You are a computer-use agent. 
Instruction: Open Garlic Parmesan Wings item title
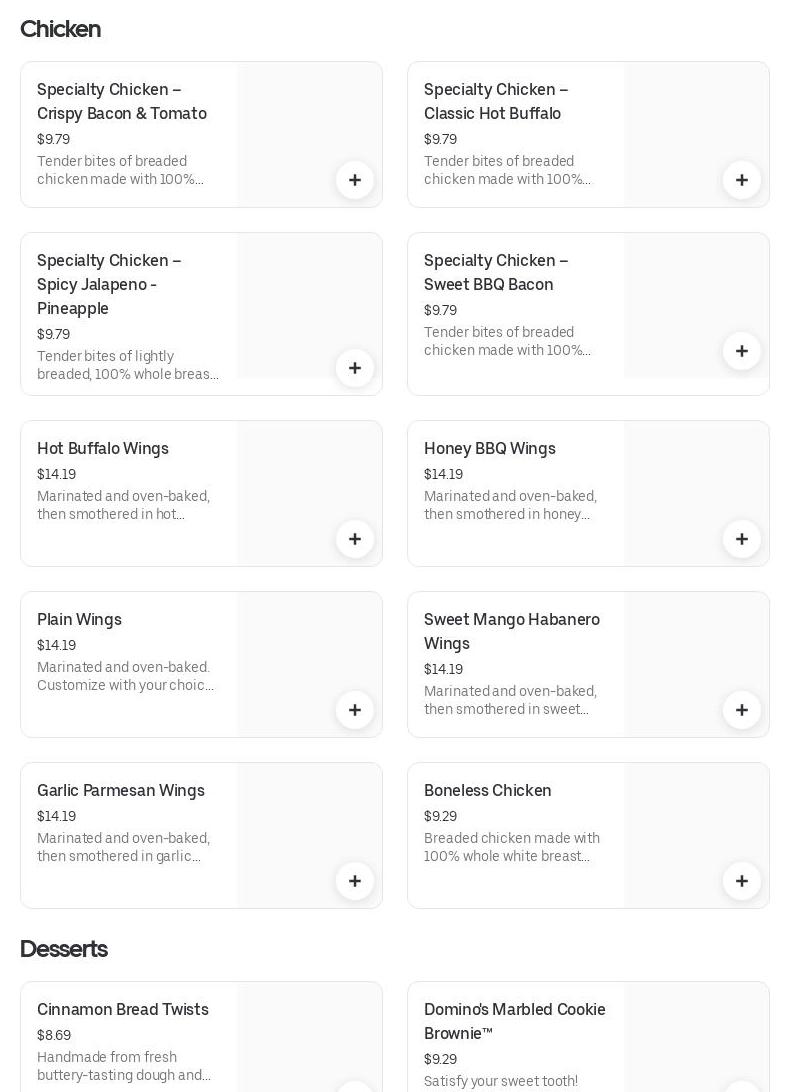[x=121, y=791]
